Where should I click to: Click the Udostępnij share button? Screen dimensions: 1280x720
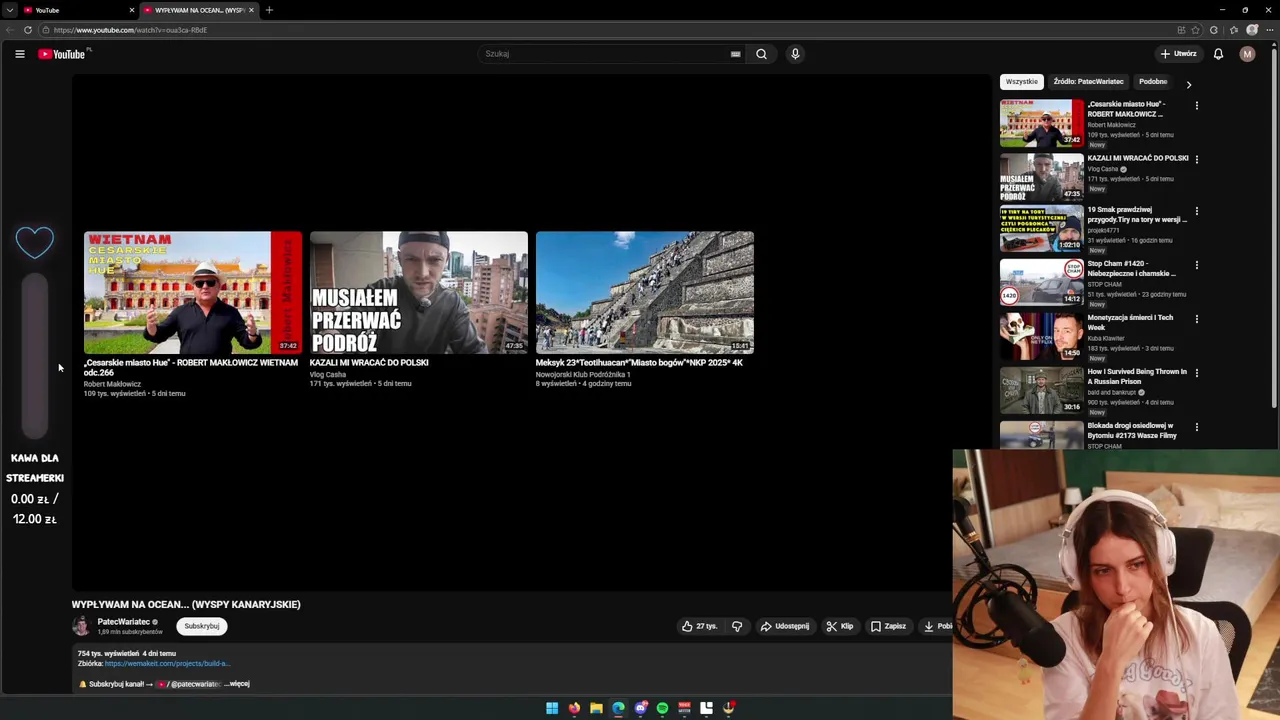point(785,626)
